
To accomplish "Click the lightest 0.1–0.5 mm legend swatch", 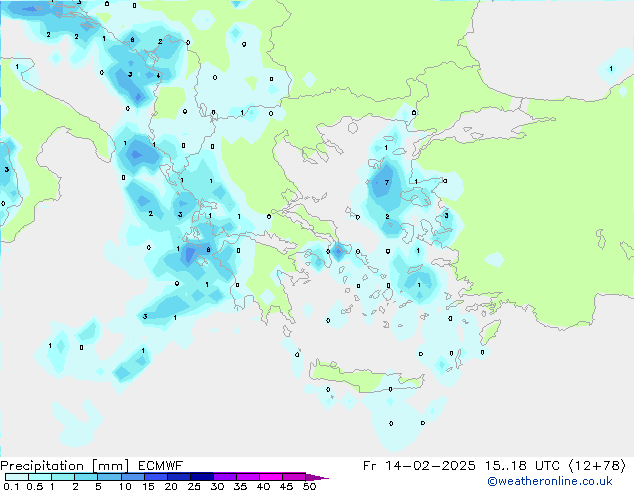I will 17,477.
